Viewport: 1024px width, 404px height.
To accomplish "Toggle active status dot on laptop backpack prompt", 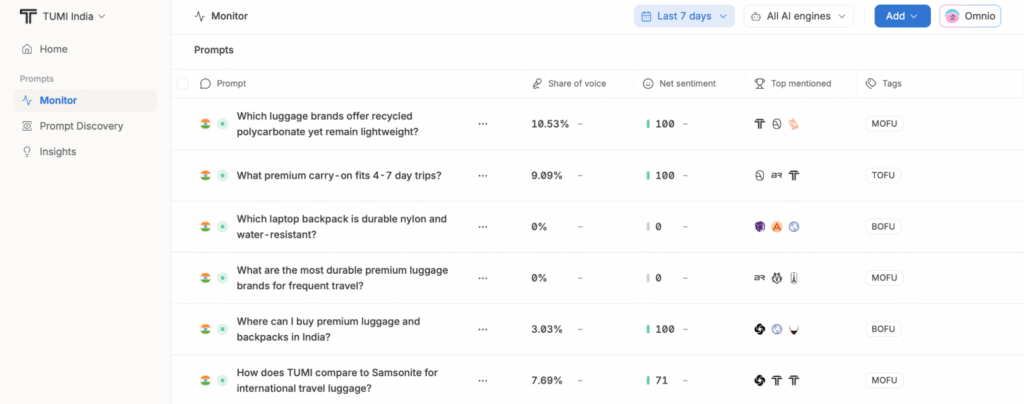I will pyautogui.click(x=222, y=226).
